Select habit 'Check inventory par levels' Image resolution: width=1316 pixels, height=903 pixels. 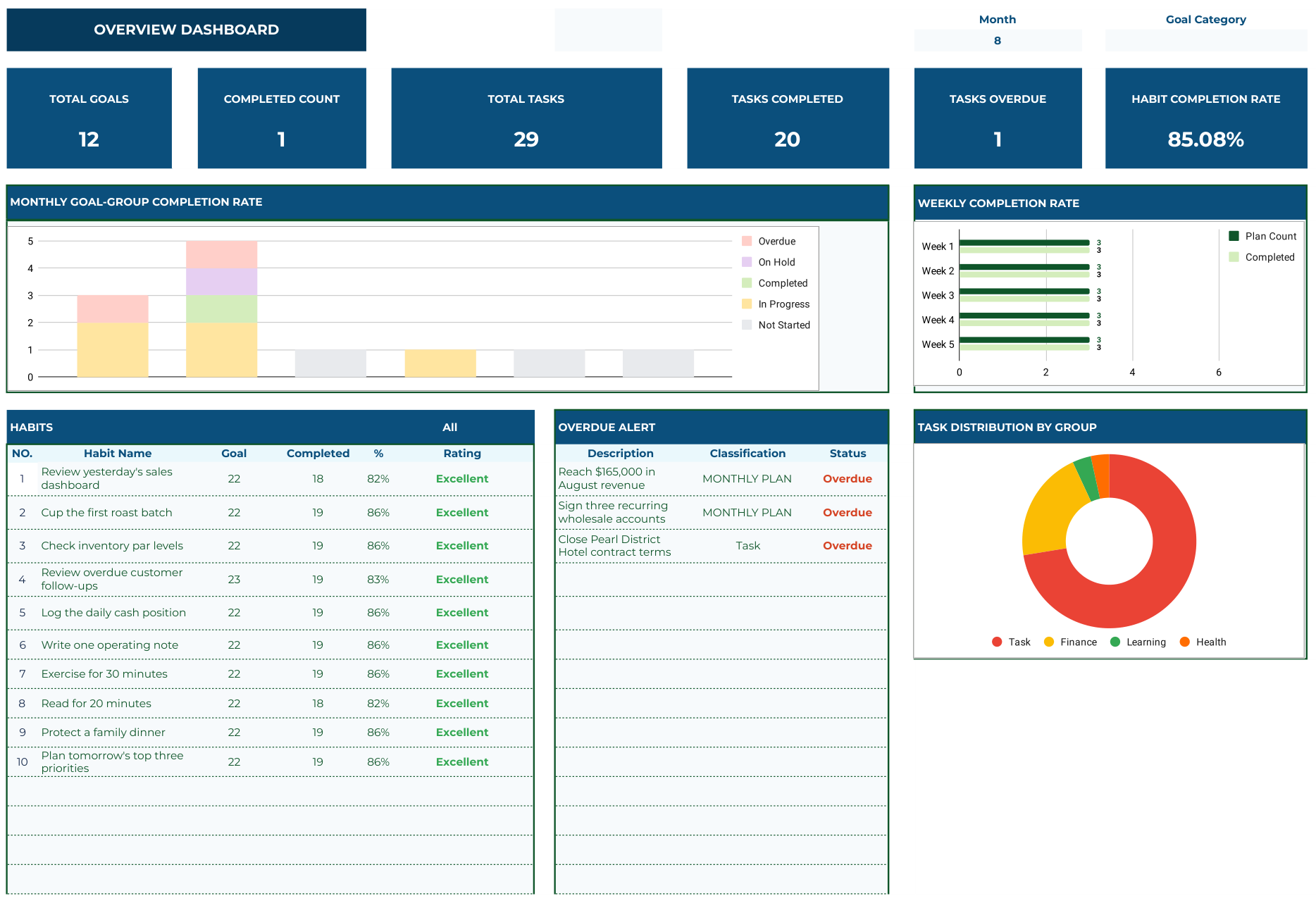tap(112, 546)
